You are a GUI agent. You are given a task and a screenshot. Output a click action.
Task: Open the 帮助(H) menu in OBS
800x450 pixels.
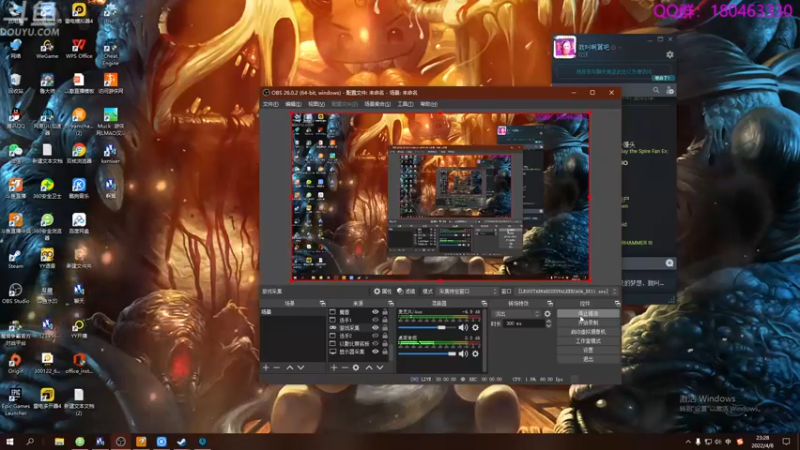click(x=429, y=104)
